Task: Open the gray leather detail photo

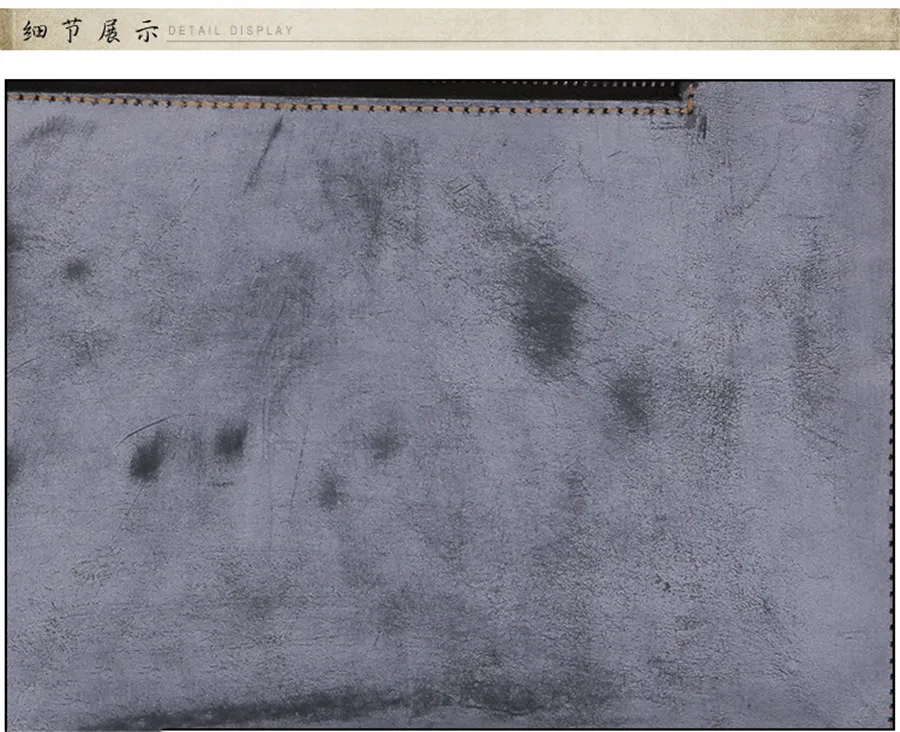Action: [x=450, y=405]
